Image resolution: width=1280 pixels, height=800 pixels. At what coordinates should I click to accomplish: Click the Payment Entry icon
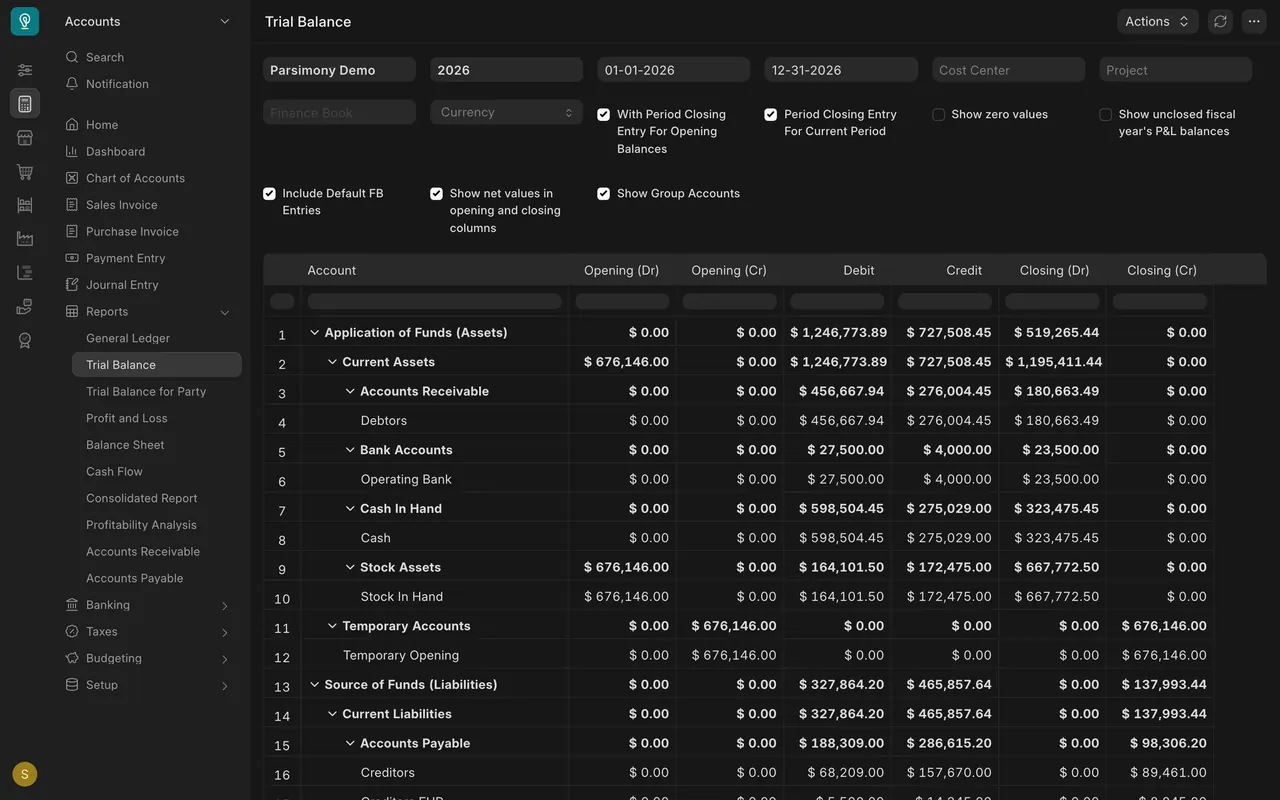point(72,258)
